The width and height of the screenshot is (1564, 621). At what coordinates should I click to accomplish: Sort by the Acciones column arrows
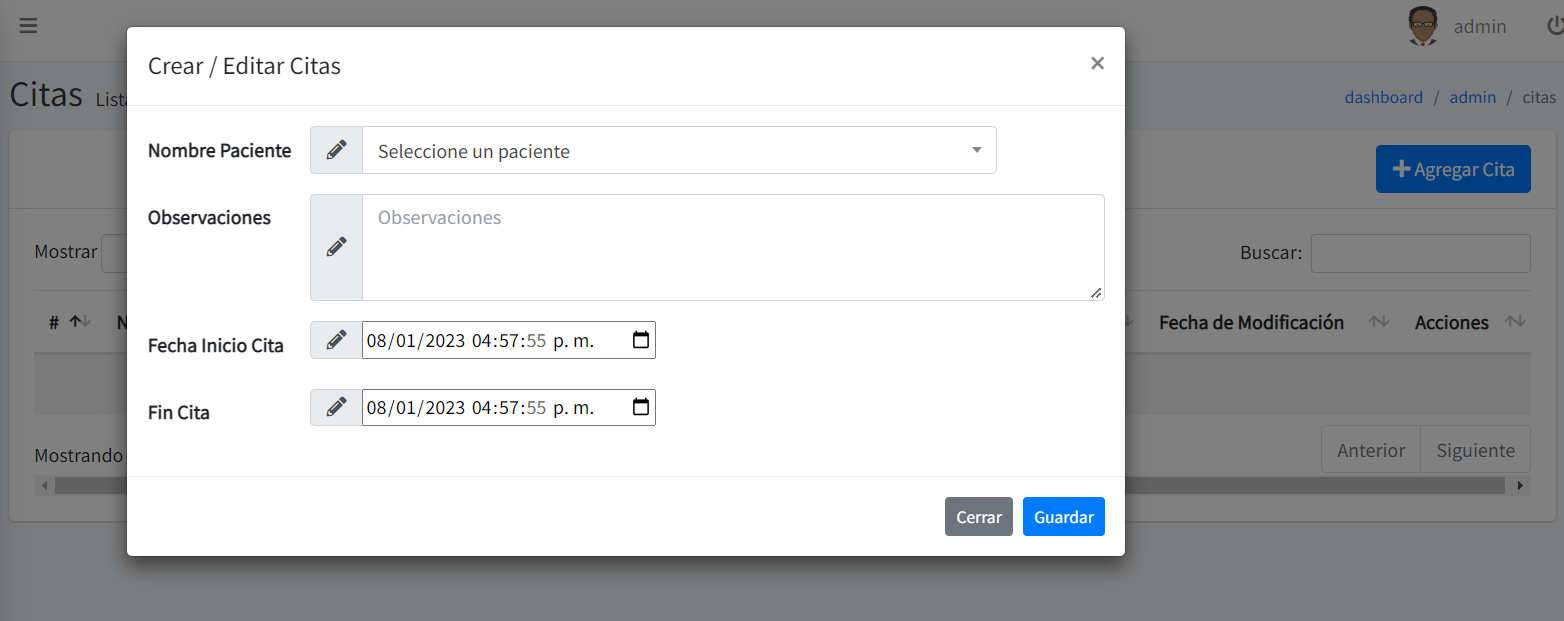point(1515,322)
